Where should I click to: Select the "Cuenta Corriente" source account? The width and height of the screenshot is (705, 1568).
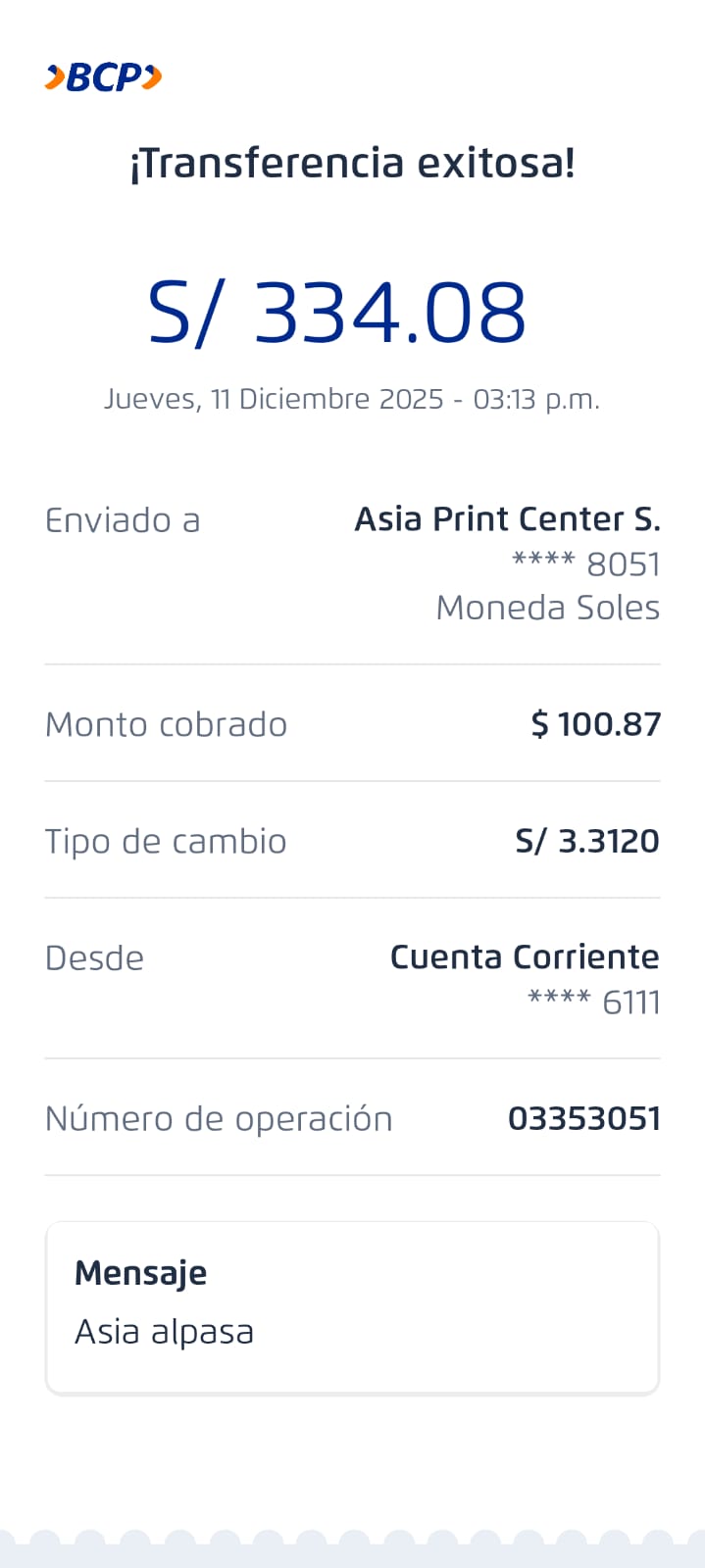pos(525,956)
